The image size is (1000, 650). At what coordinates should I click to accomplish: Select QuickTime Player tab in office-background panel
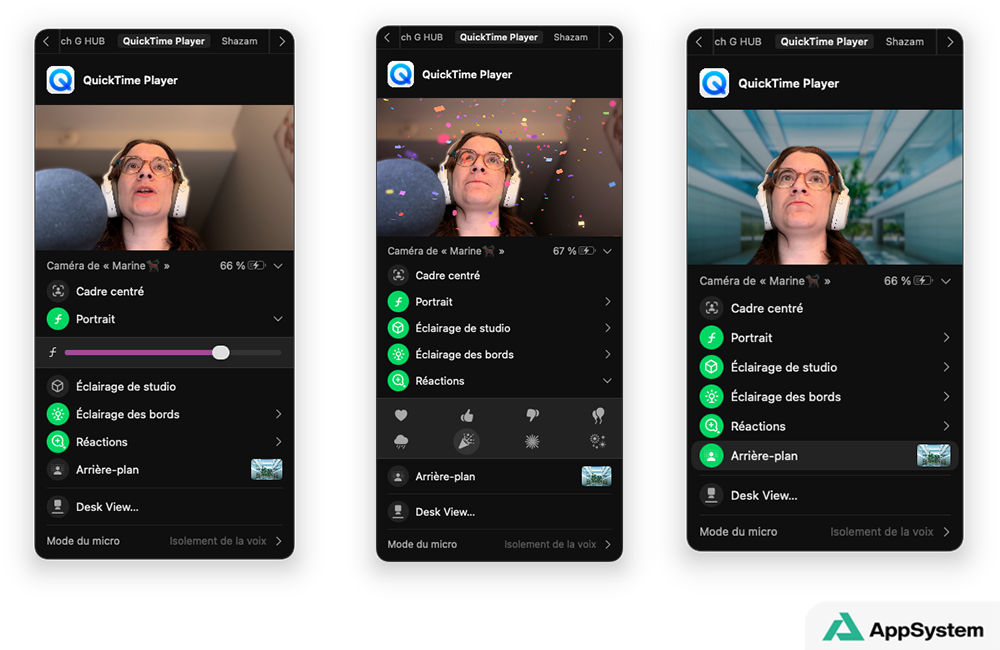tap(824, 42)
